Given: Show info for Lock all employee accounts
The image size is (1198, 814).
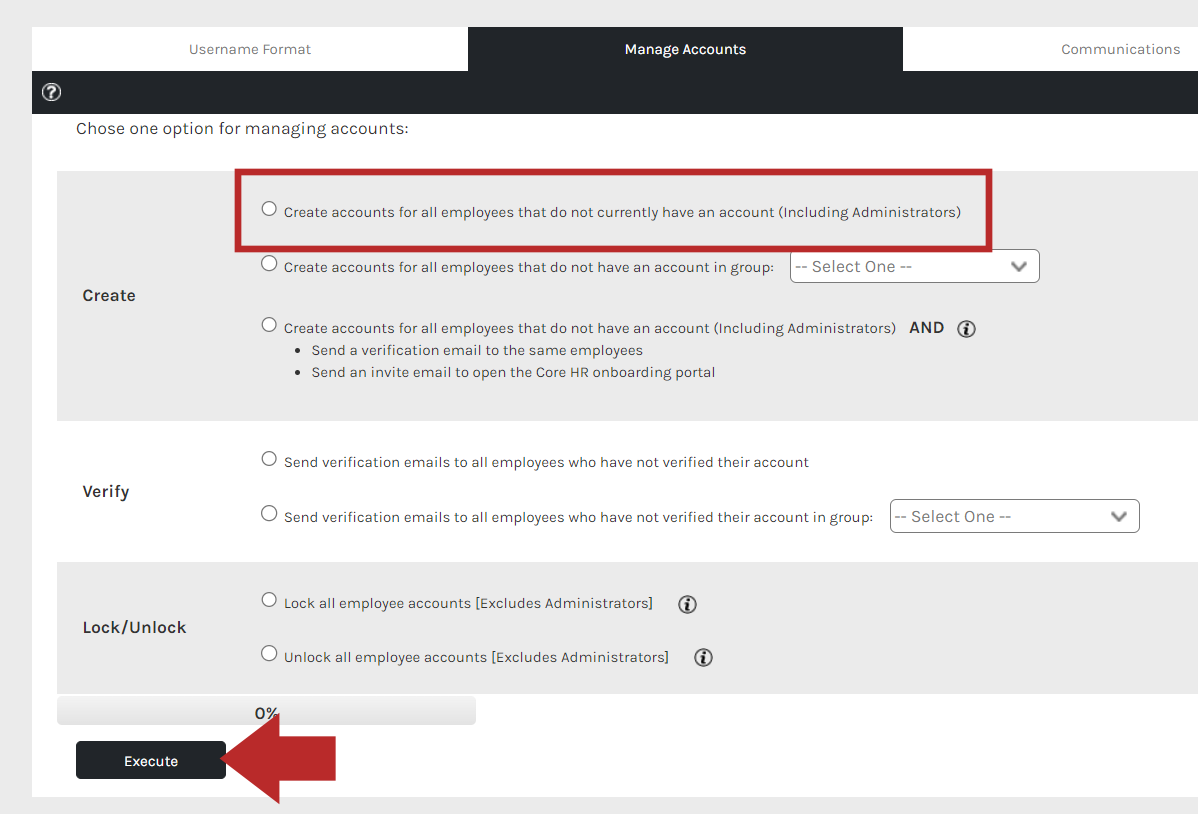Looking at the screenshot, I should coord(687,605).
